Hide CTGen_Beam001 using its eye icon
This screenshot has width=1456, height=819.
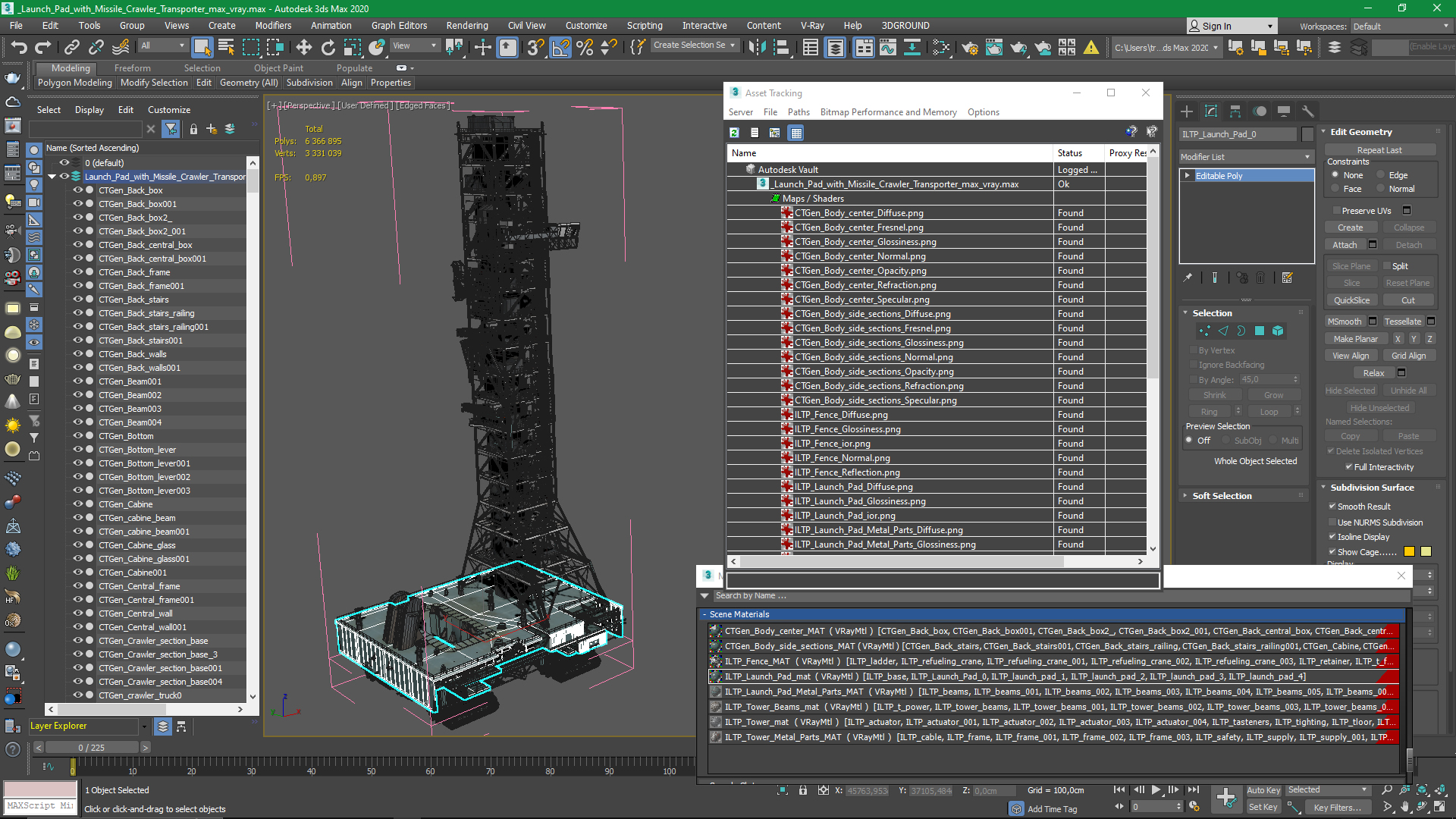77,381
